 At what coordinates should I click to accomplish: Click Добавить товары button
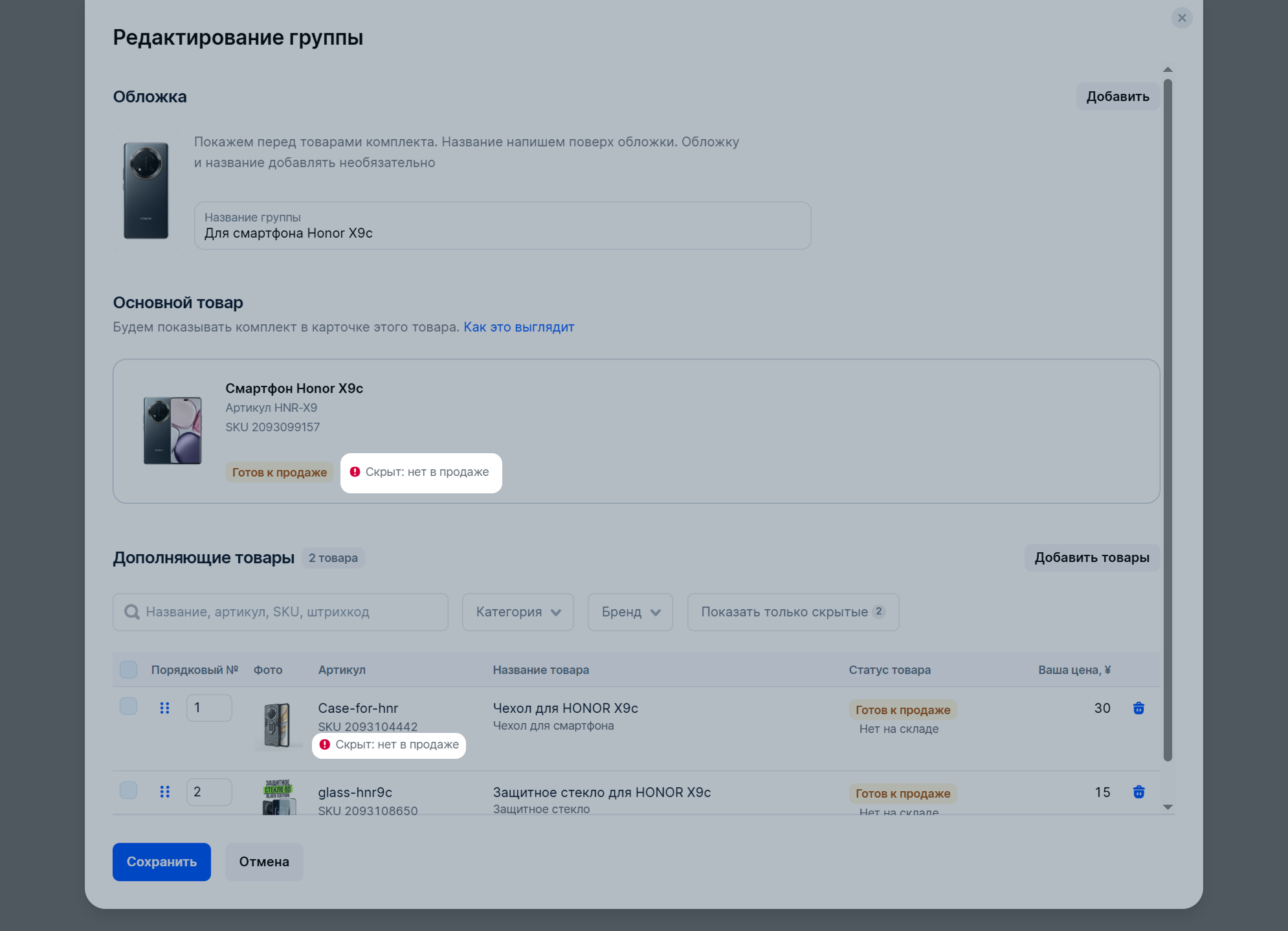[1092, 557]
